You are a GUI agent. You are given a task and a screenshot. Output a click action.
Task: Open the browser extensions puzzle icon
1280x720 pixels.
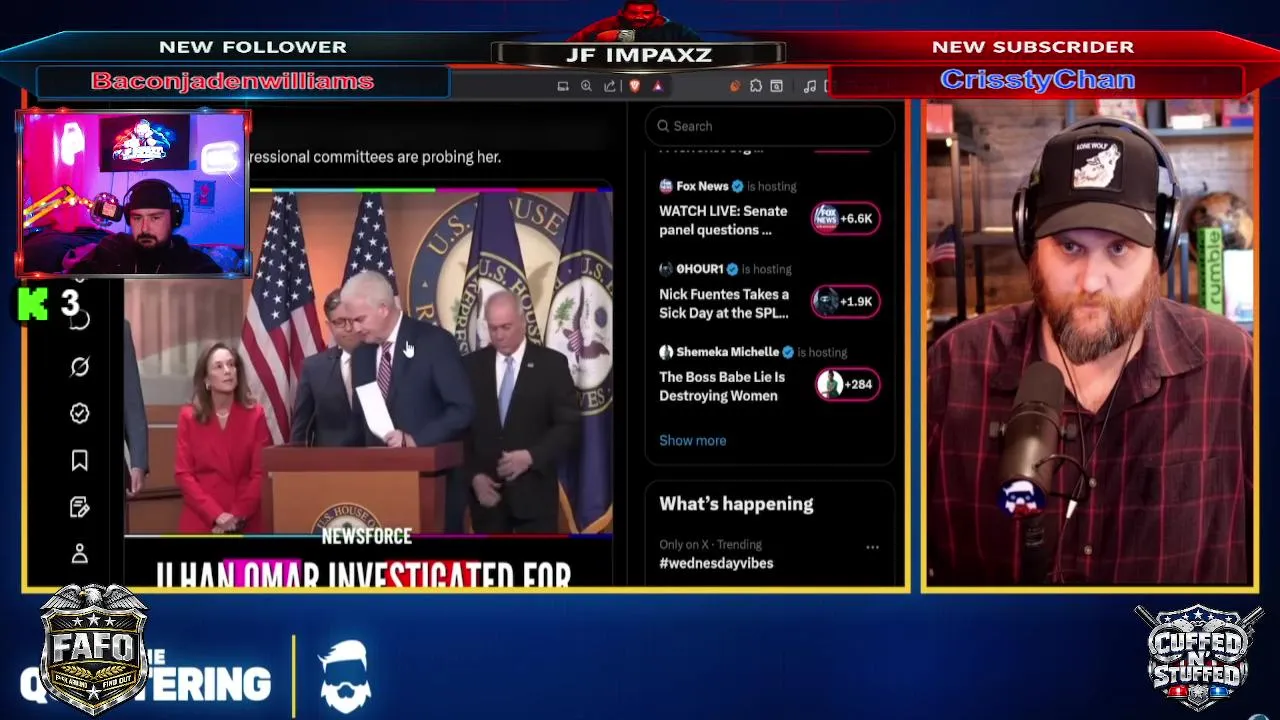pos(756,86)
